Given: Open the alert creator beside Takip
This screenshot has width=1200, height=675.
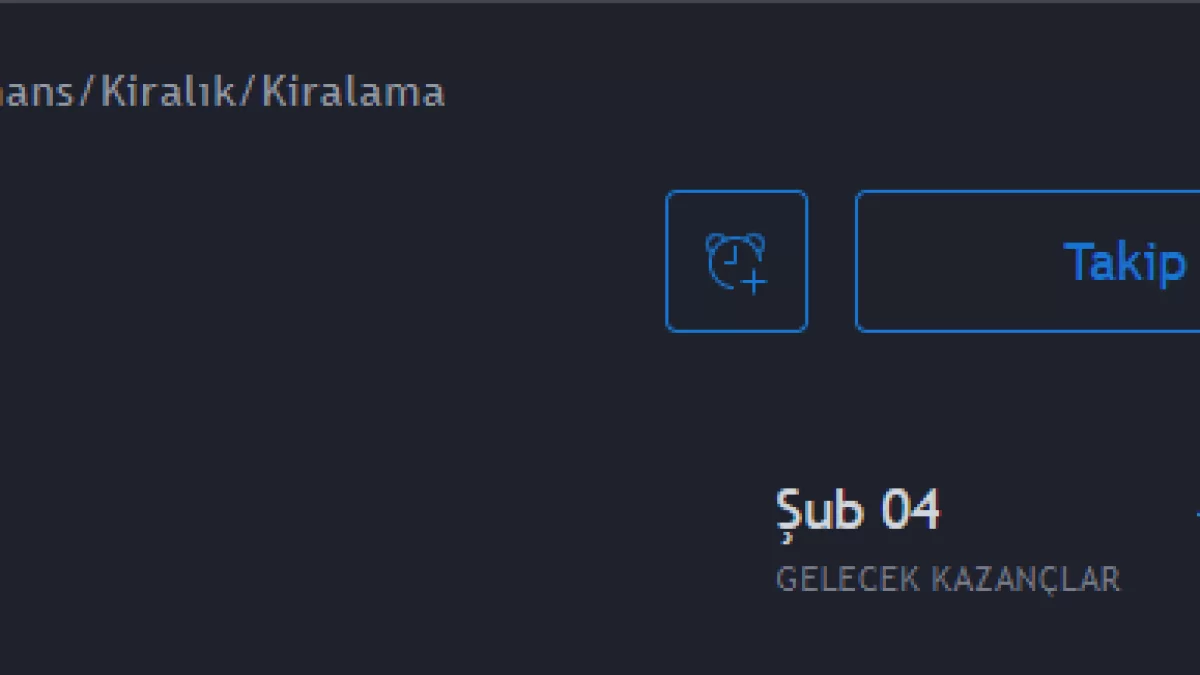Looking at the screenshot, I should click(x=736, y=261).
